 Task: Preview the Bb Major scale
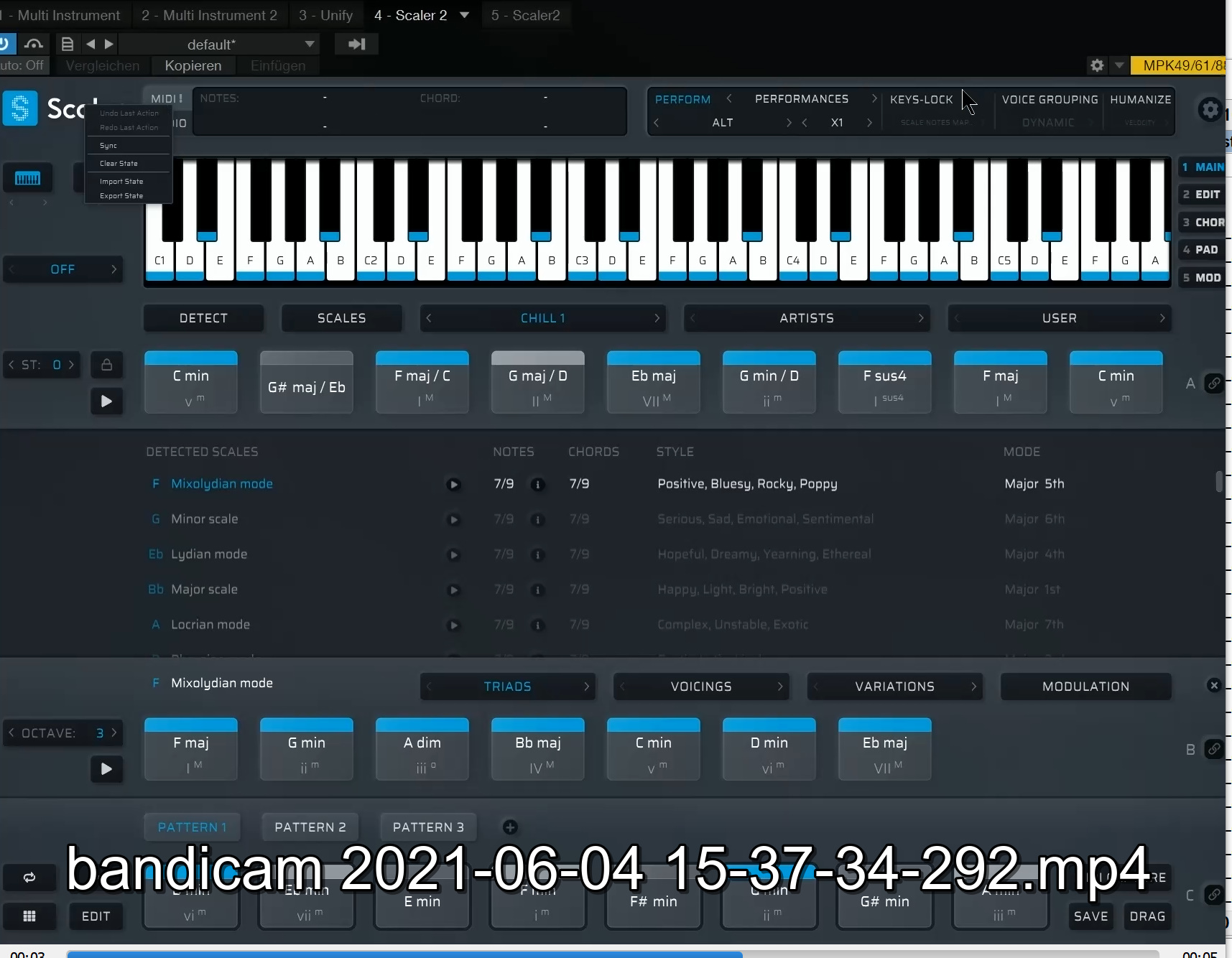click(x=453, y=590)
